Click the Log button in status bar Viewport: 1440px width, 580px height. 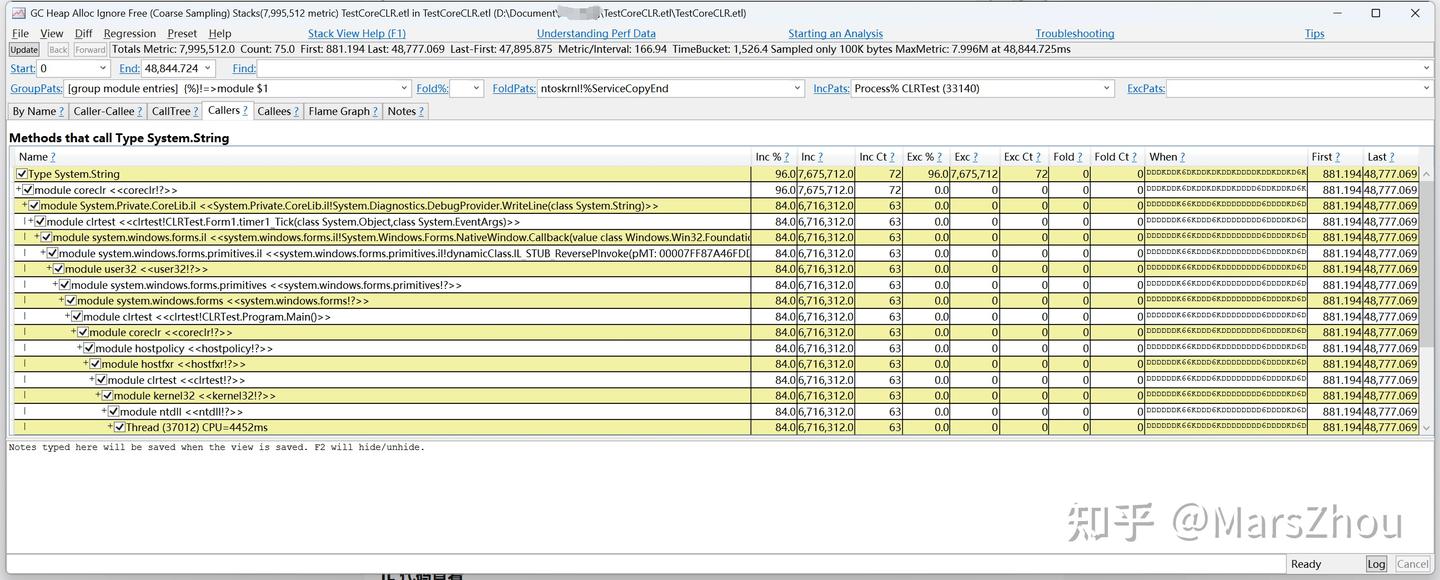click(1377, 563)
